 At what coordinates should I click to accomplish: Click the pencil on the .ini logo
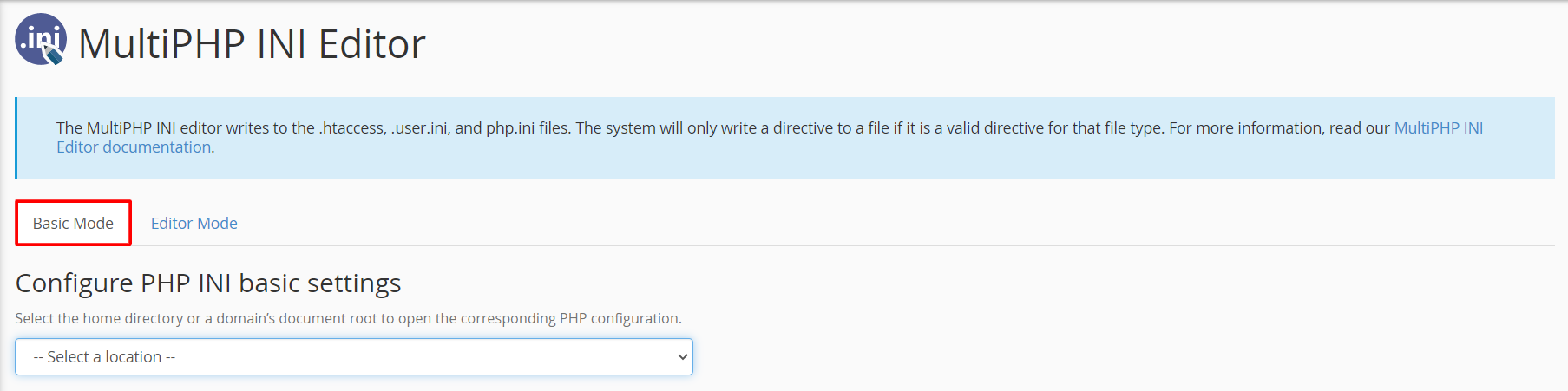point(54,55)
